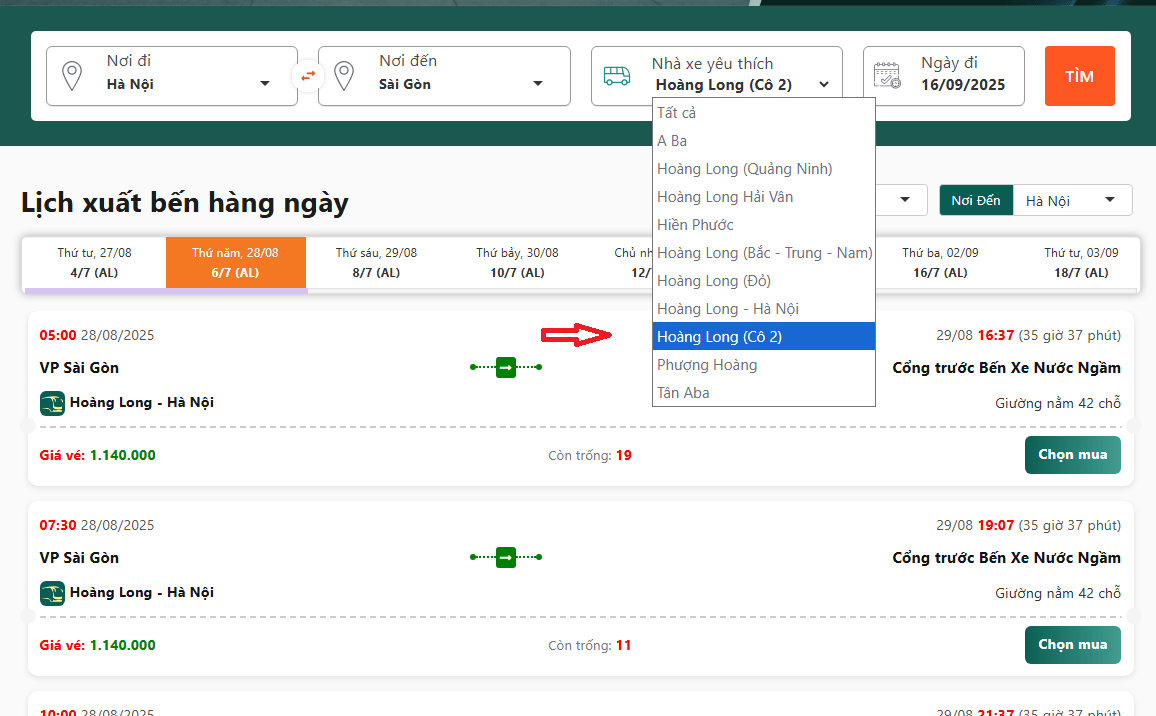Click Chọn mua for the 07:30 departure

coord(1072,645)
